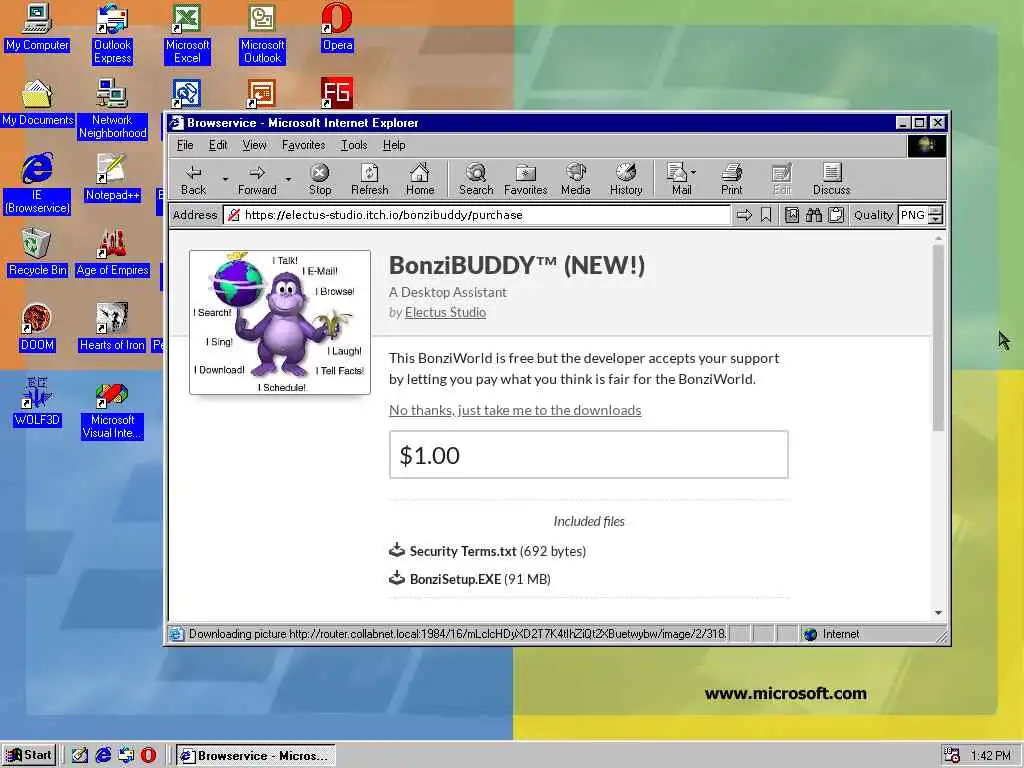Click the page's vertical scrollbar thumb
This screenshot has height=768, width=1024.
pyautogui.click(x=938, y=338)
